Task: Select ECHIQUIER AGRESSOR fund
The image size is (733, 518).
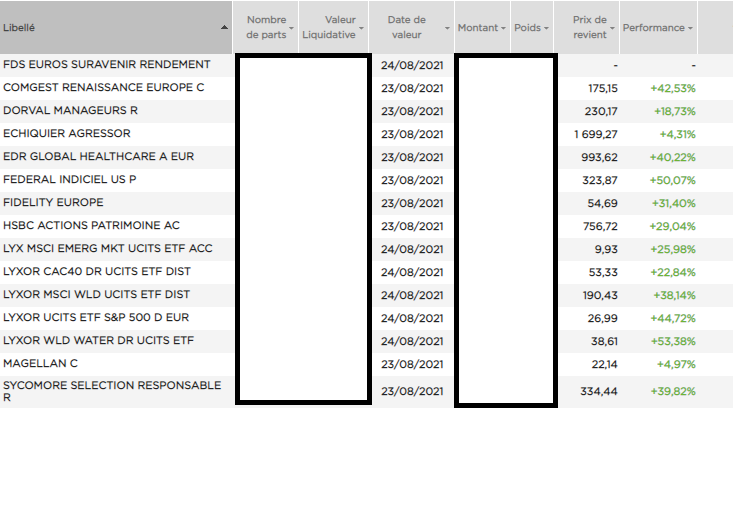Action: [66, 133]
